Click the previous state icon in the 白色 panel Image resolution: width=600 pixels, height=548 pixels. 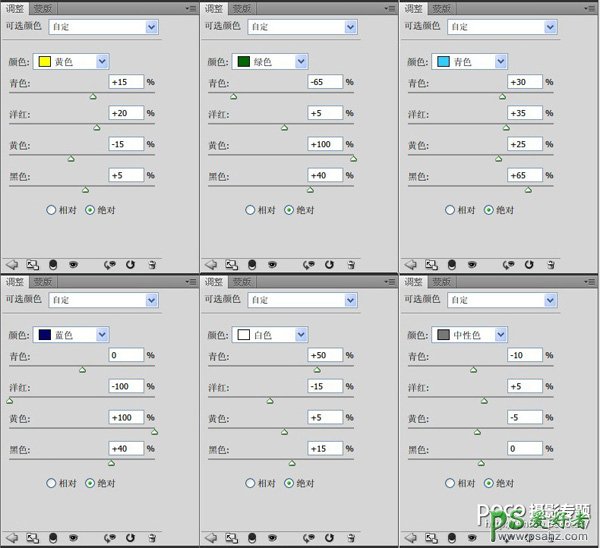309,538
